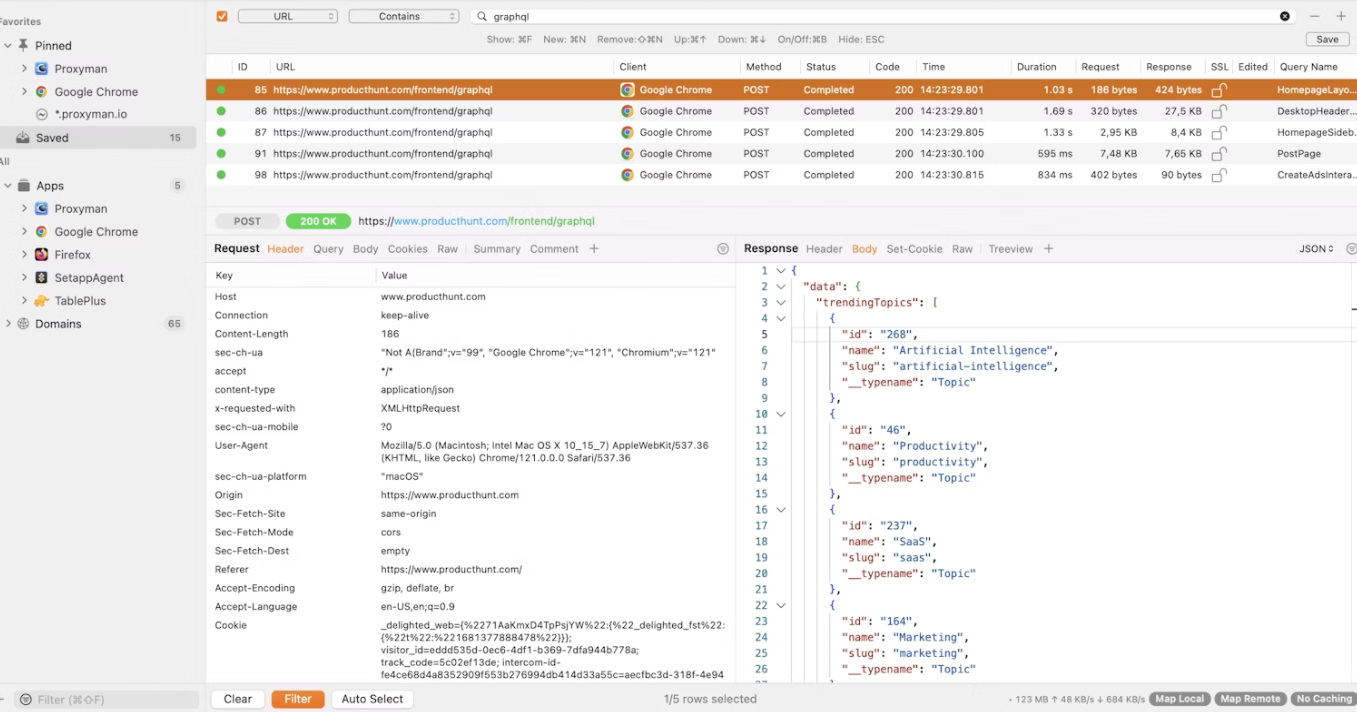
Task: Select request row ID 86
Action: 781,111
